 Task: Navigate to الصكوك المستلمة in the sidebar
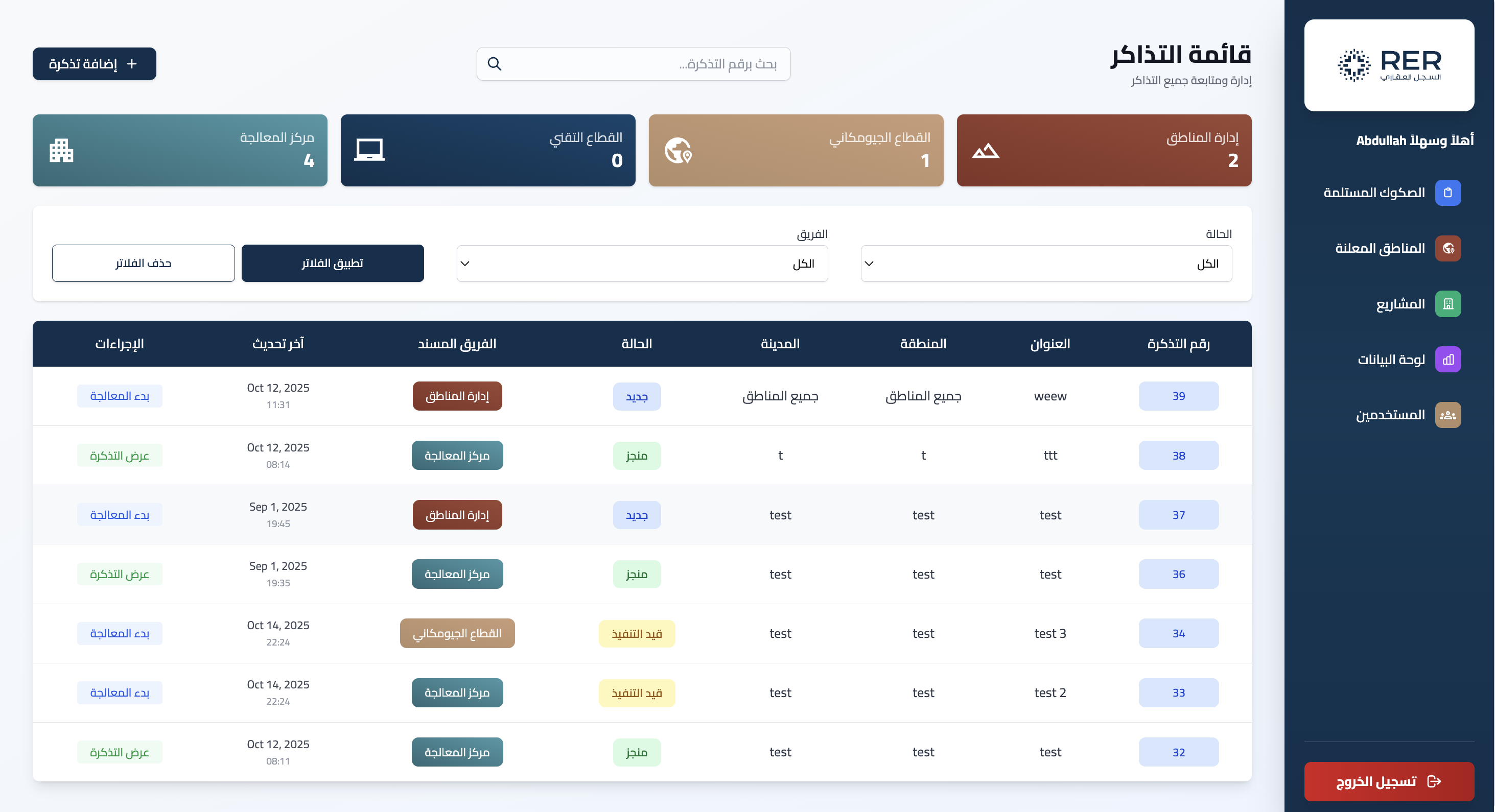[x=1449, y=193]
